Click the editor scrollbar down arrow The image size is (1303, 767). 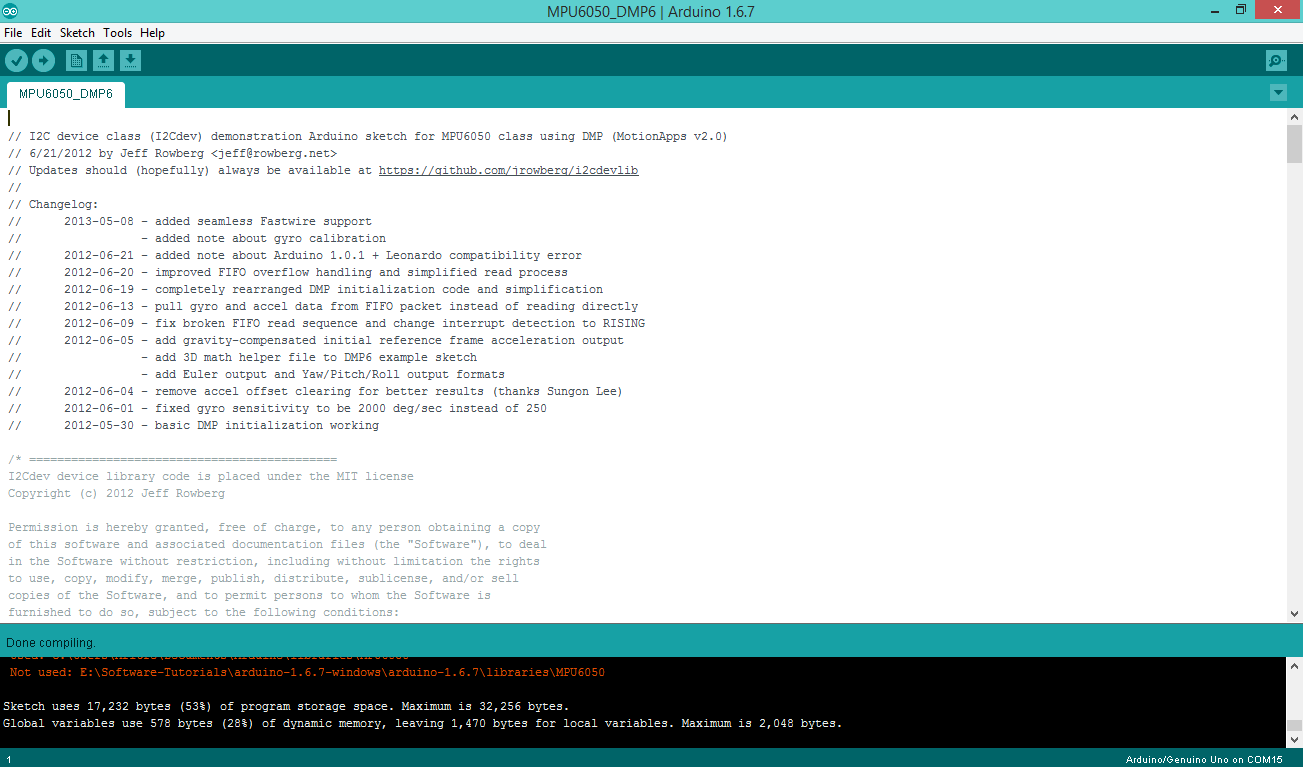point(1294,613)
